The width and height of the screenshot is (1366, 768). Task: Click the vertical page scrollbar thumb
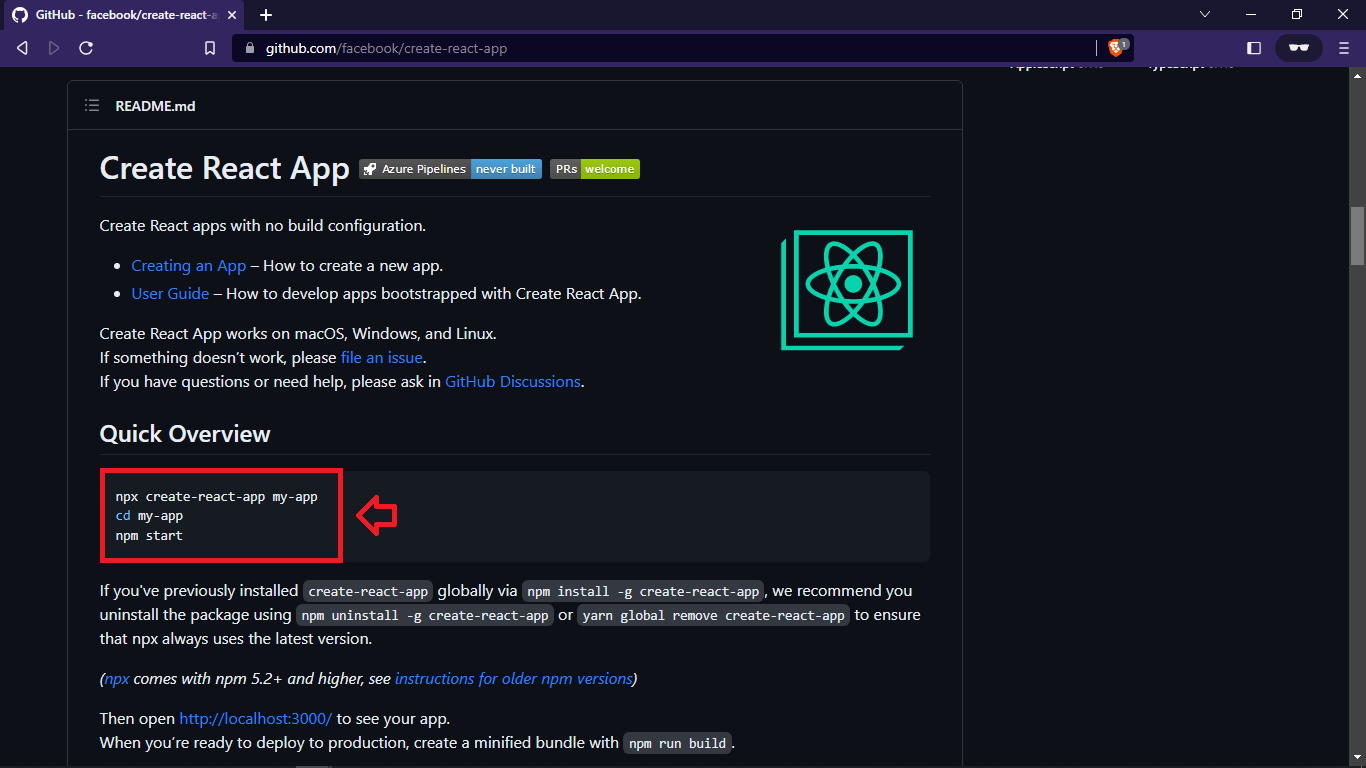pyautogui.click(x=1357, y=235)
